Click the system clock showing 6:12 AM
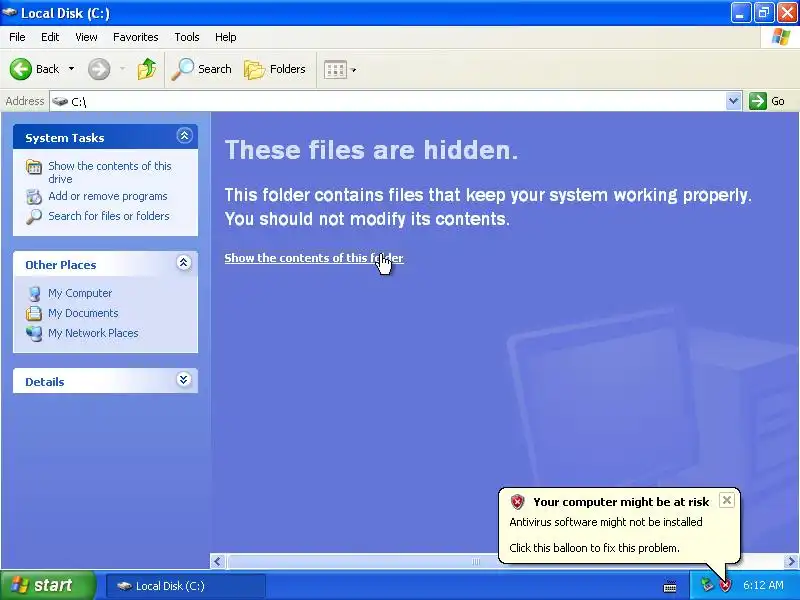The width and height of the screenshot is (800, 600). click(x=763, y=585)
